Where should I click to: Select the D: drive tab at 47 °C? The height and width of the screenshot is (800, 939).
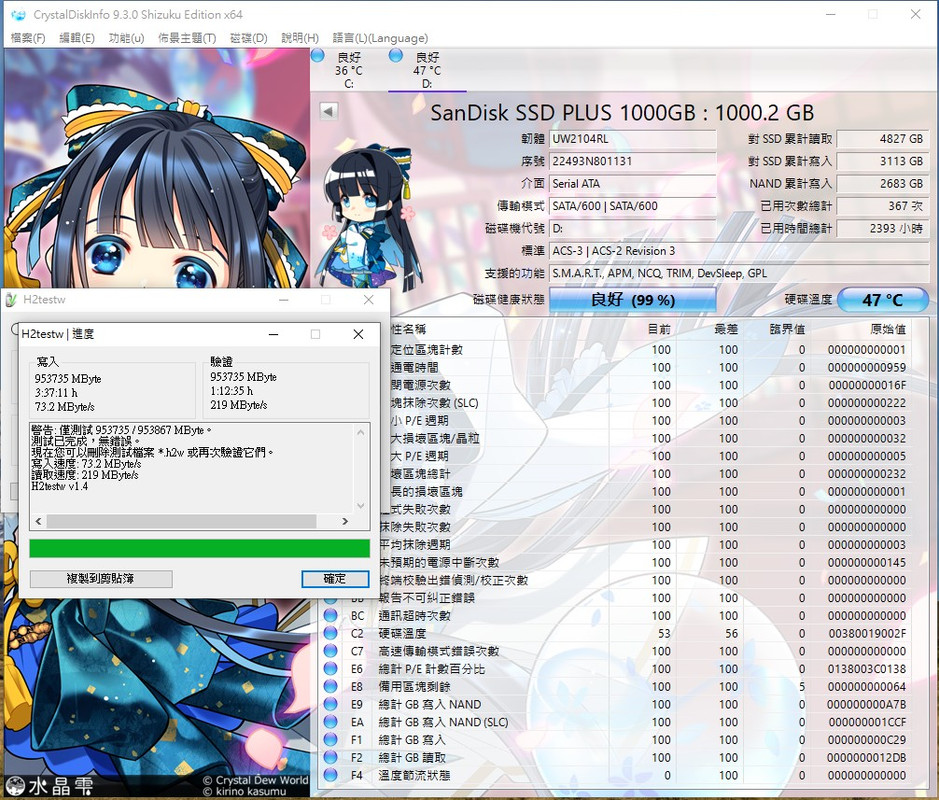427,71
